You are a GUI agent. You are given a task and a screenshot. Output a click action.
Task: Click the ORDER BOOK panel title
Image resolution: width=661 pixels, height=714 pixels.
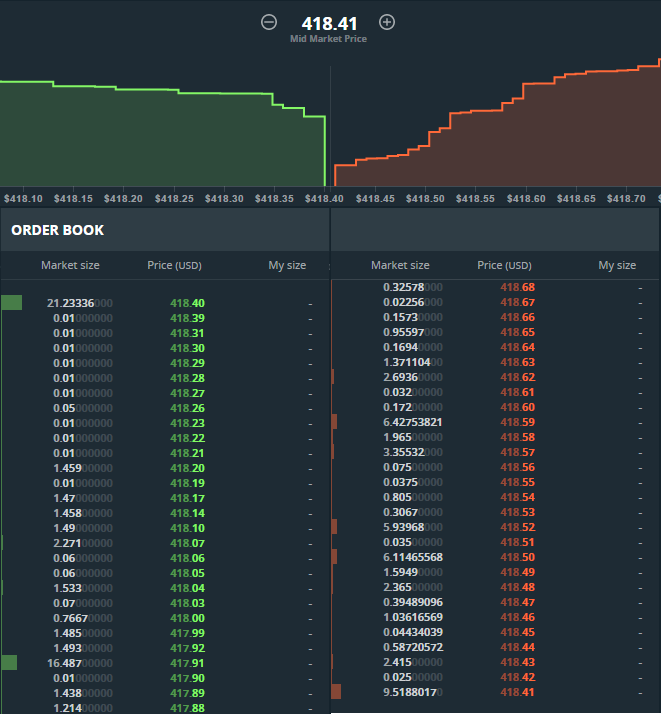click(58, 230)
